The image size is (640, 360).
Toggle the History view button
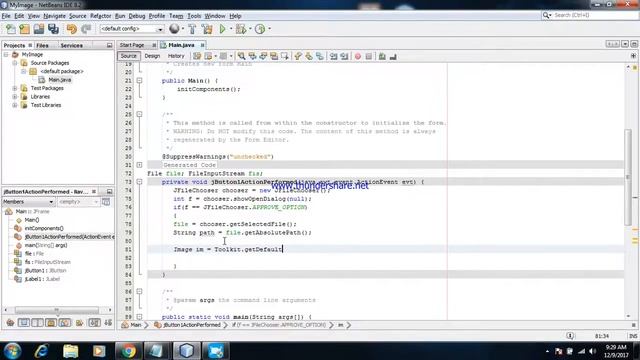click(176, 56)
